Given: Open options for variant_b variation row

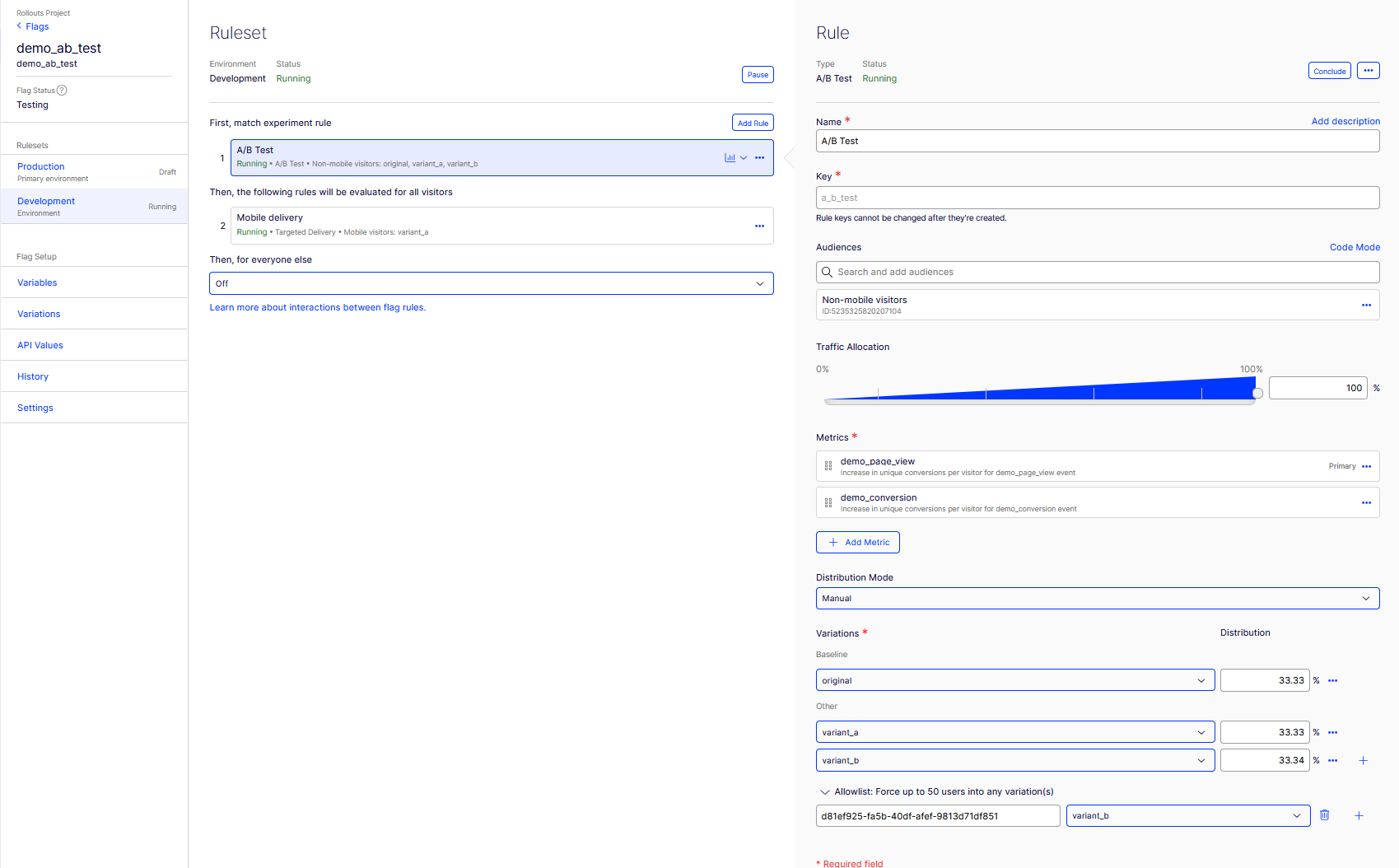Looking at the screenshot, I should 1332,760.
